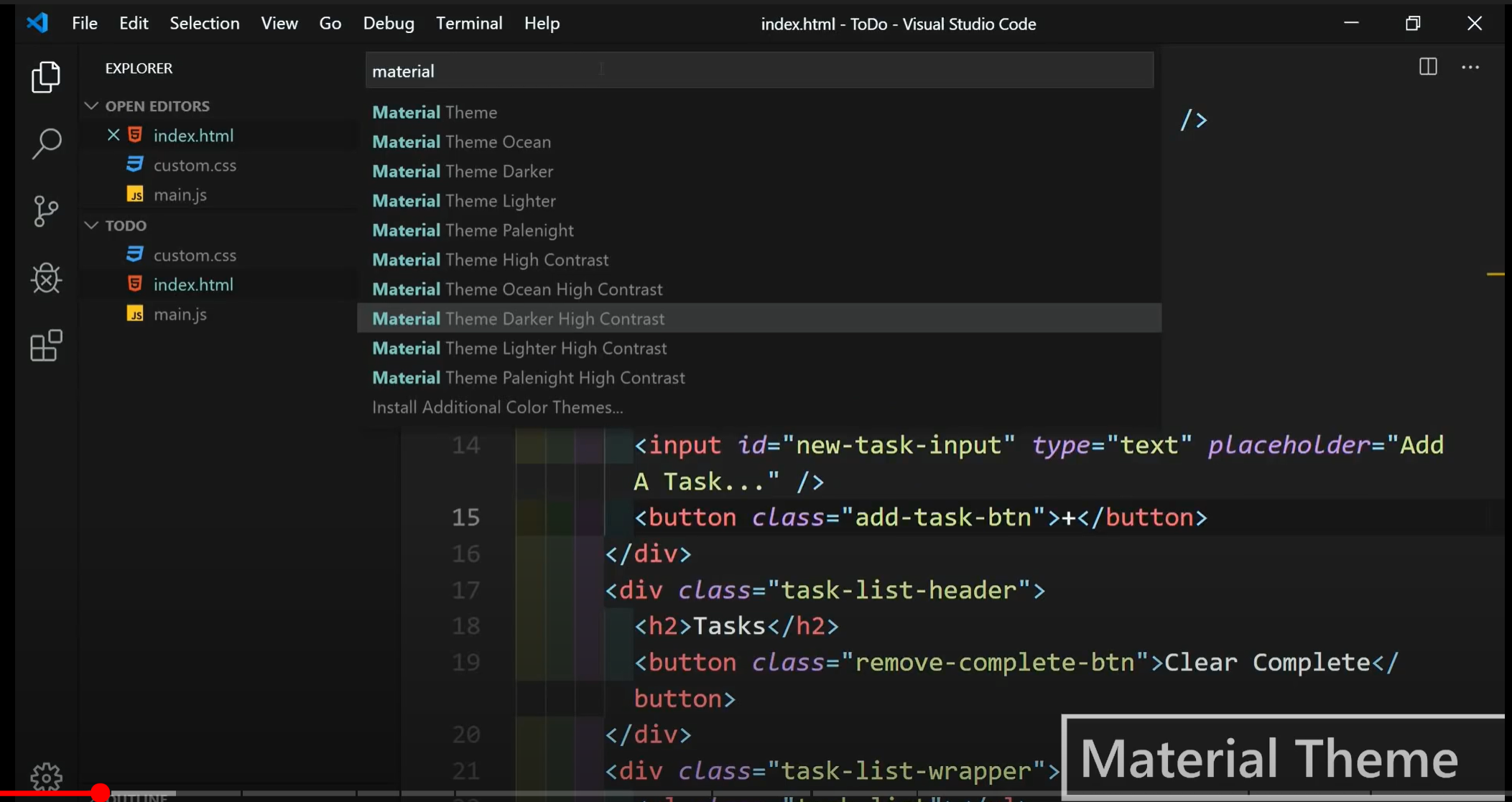
Task: Open main.js in the TODO folder
Action: click(180, 314)
